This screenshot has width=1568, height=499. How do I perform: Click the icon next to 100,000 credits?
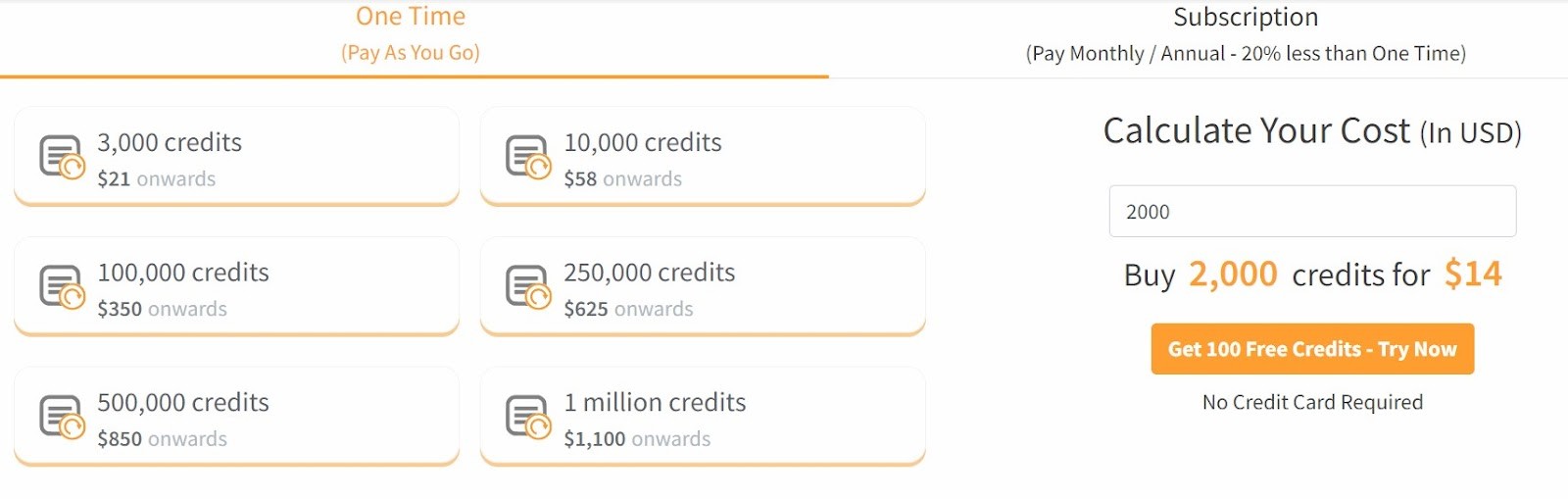click(x=61, y=287)
